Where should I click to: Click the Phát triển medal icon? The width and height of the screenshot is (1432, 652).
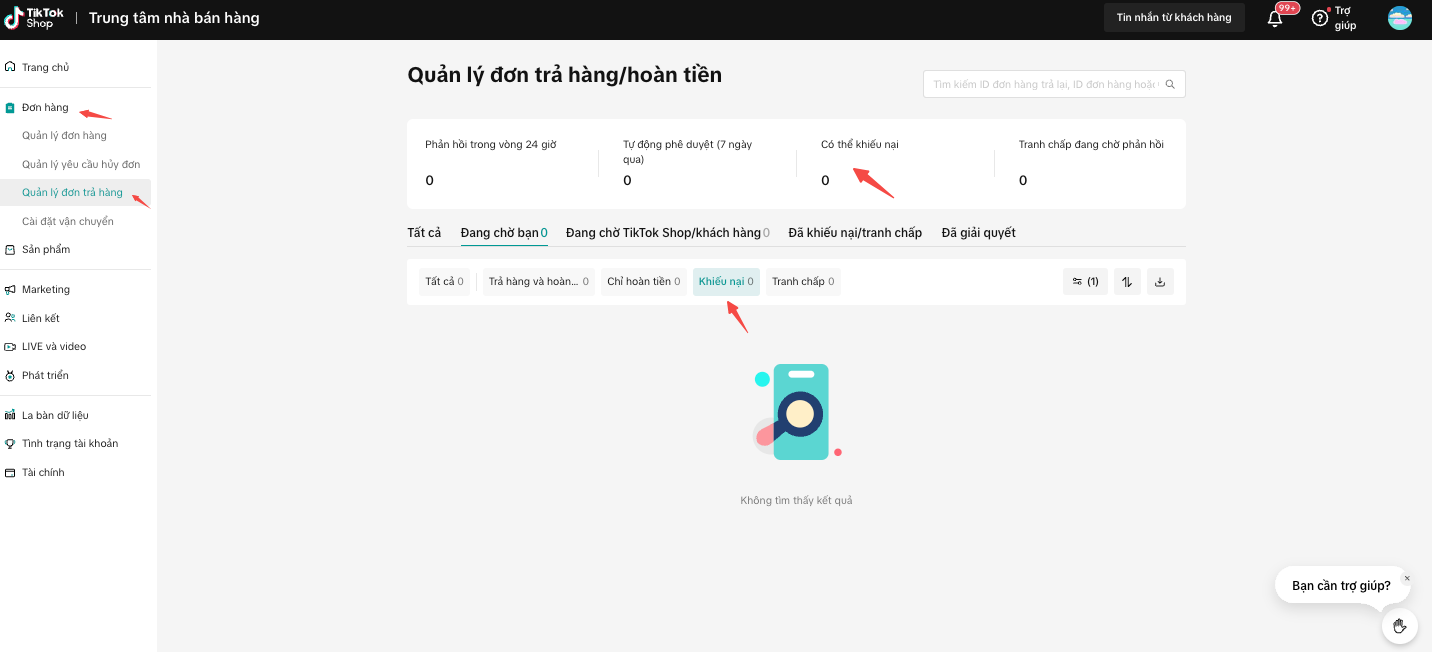[10, 375]
